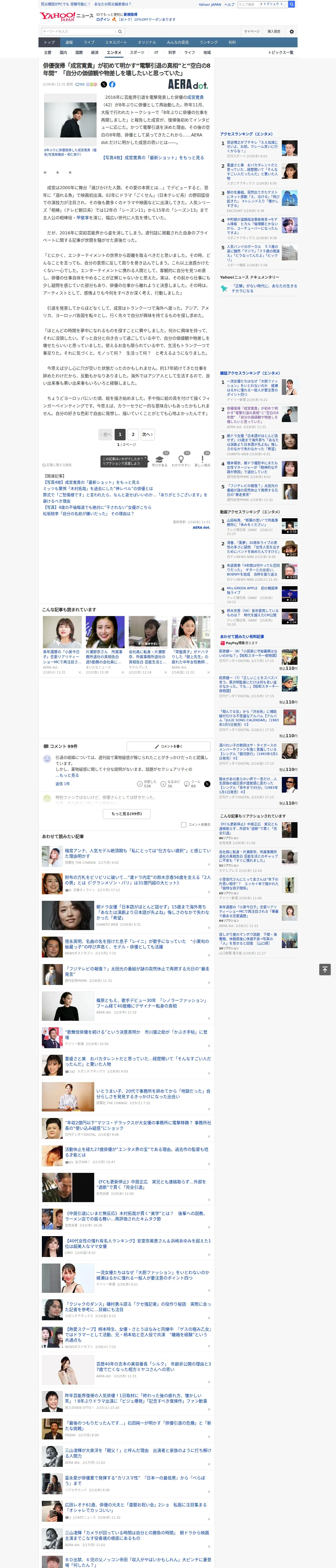Viewport: 336px width, 1568px height.
Task: Click the magnifier button beside keyword input
Action: pos(120,31)
